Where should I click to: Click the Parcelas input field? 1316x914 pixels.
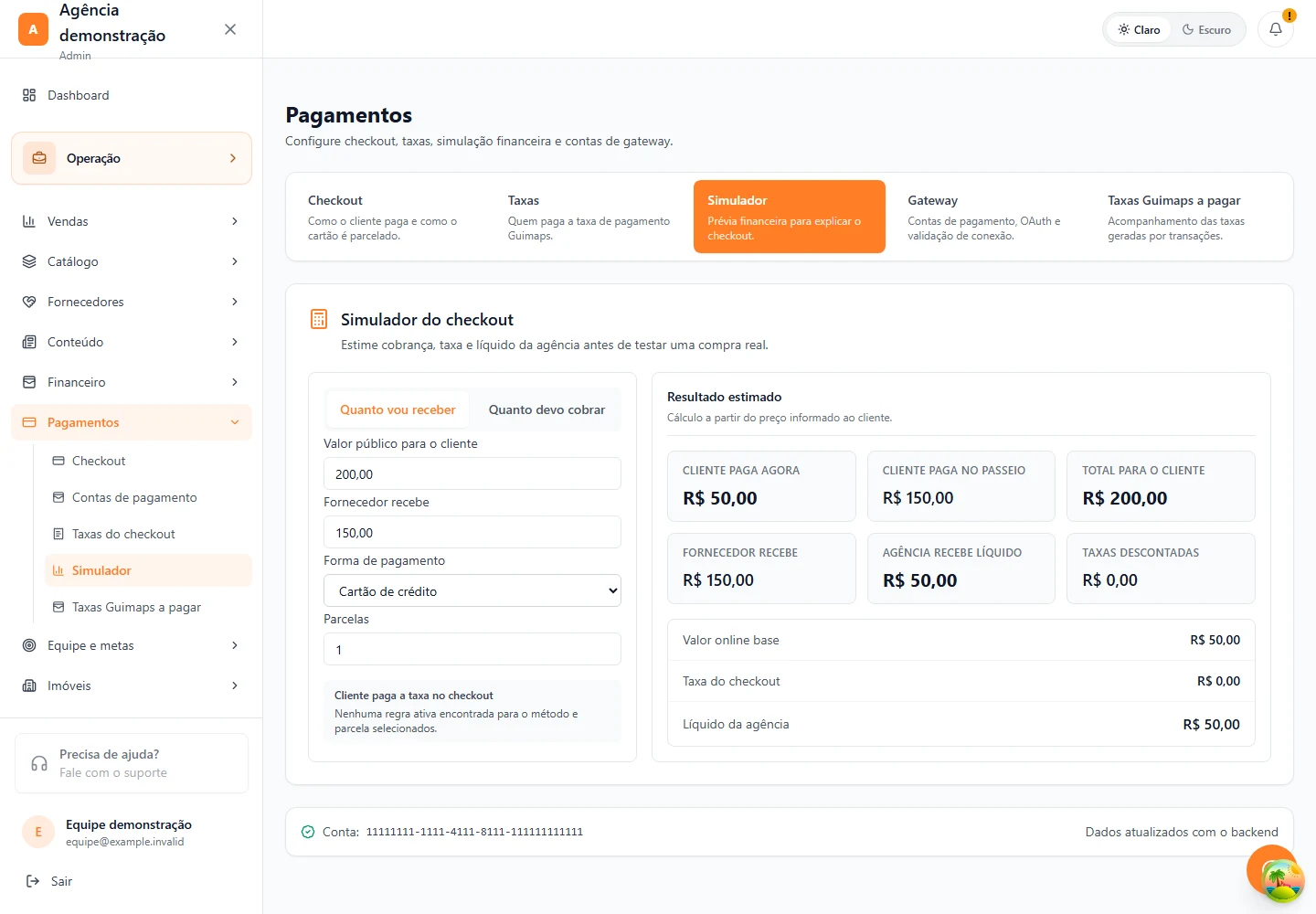click(x=472, y=649)
